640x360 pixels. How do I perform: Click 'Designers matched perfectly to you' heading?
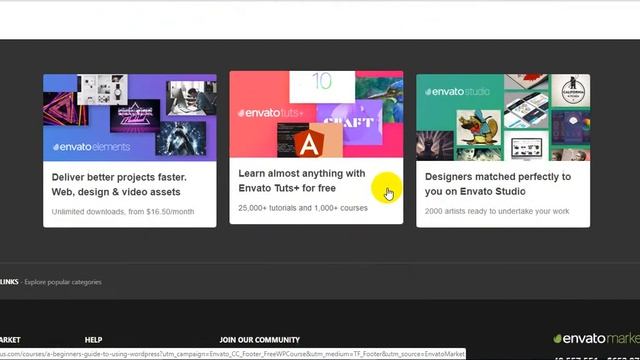pos(498,184)
